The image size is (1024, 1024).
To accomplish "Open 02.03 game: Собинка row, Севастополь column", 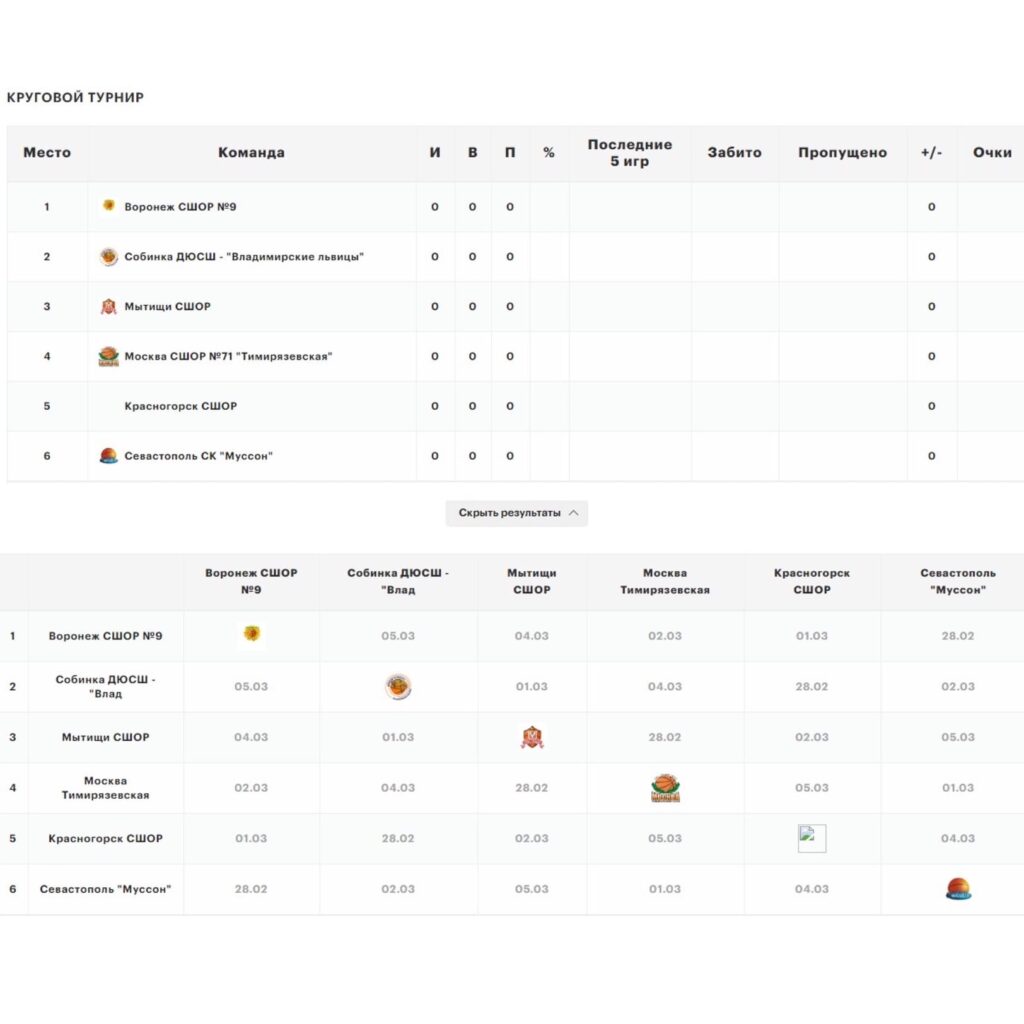I will (958, 686).
